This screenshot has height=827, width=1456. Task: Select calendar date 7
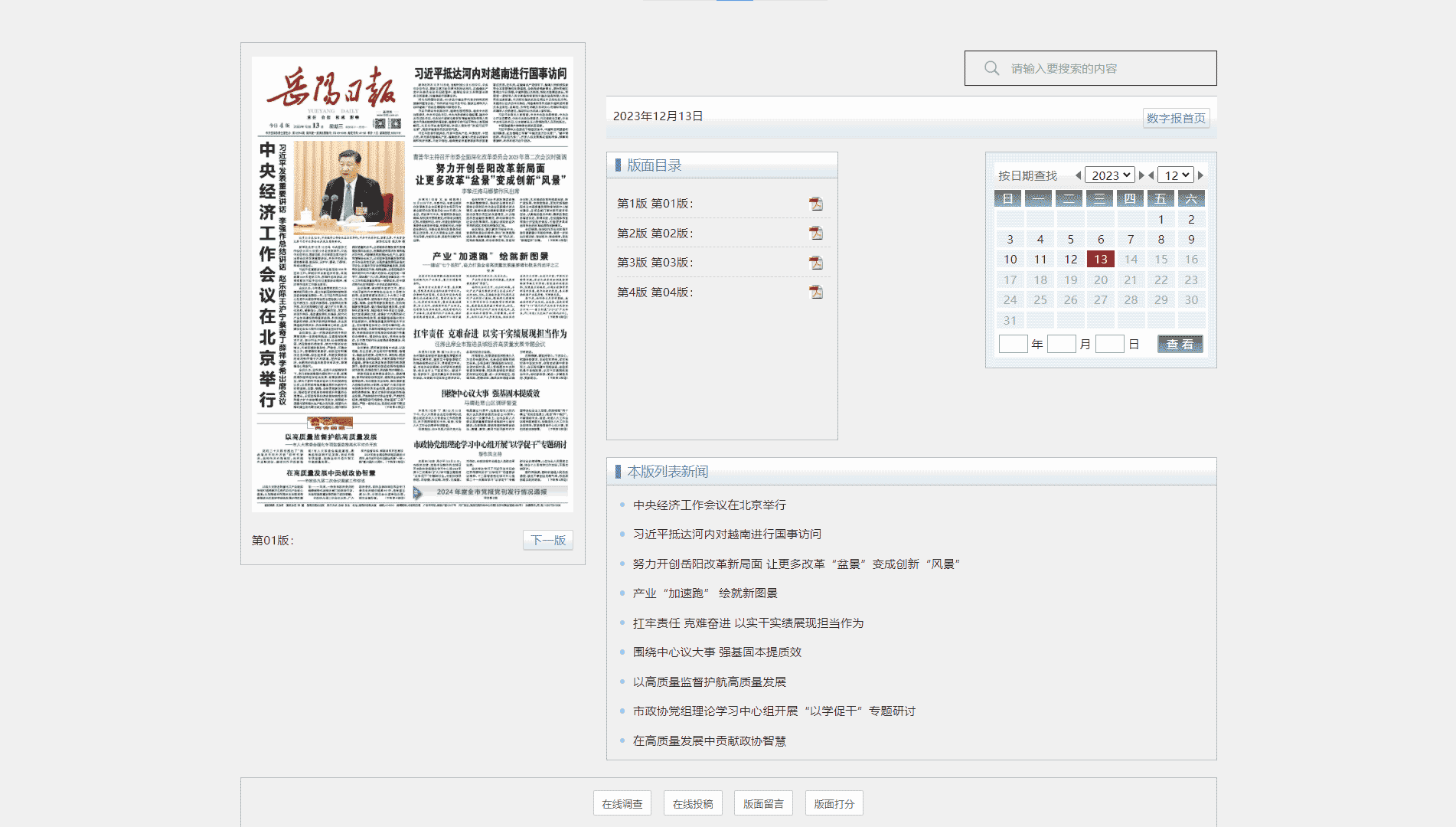[x=1131, y=239]
